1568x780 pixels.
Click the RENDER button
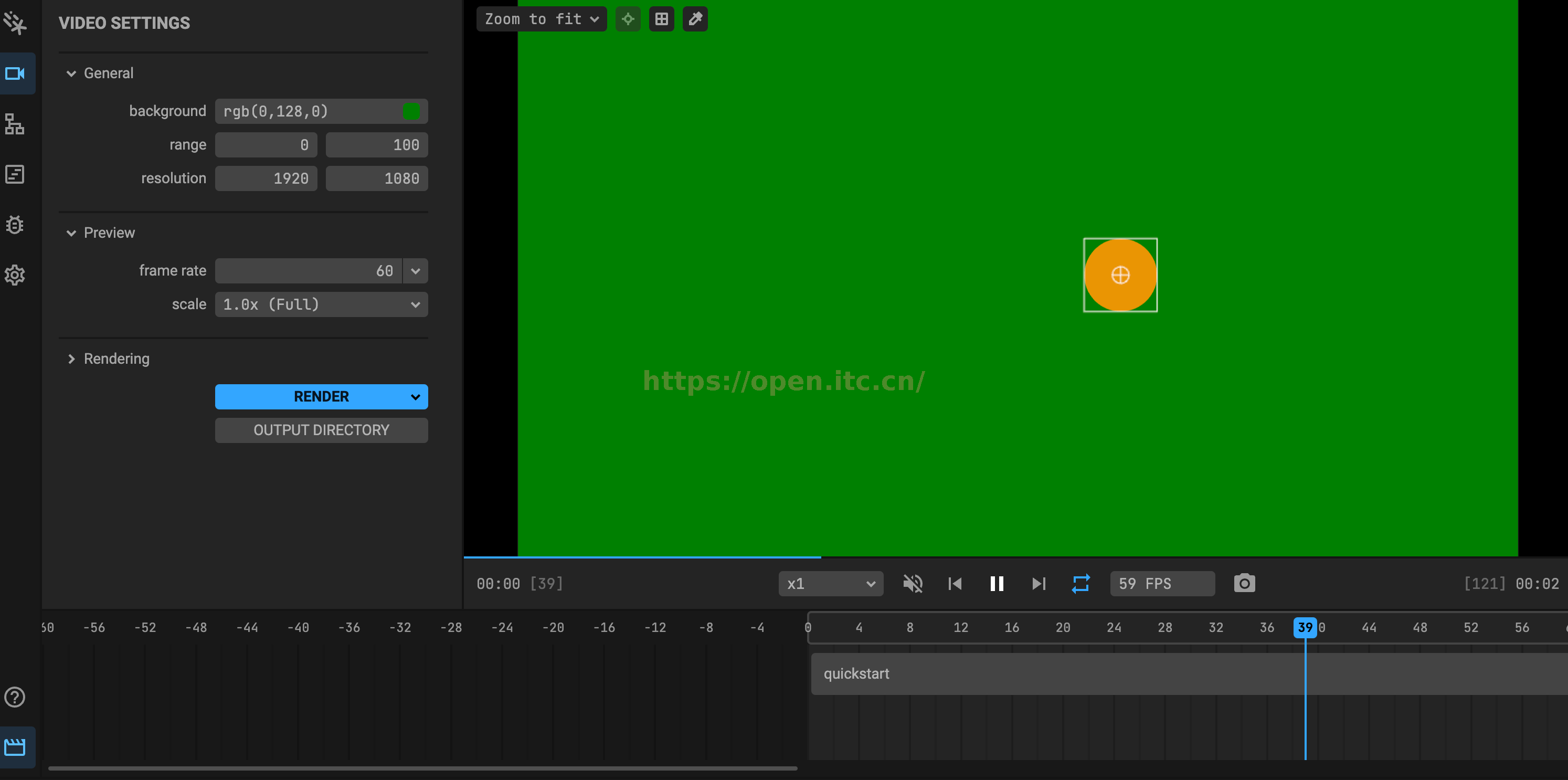click(321, 397)
